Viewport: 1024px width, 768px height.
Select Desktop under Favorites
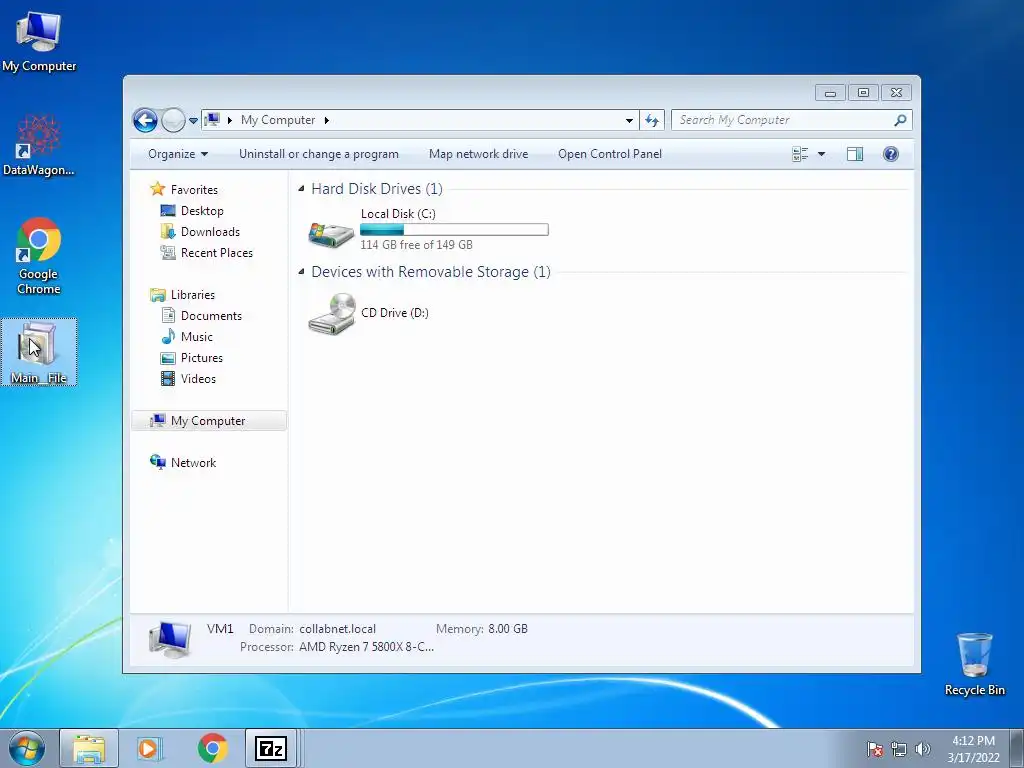click(x=202, y=211)
